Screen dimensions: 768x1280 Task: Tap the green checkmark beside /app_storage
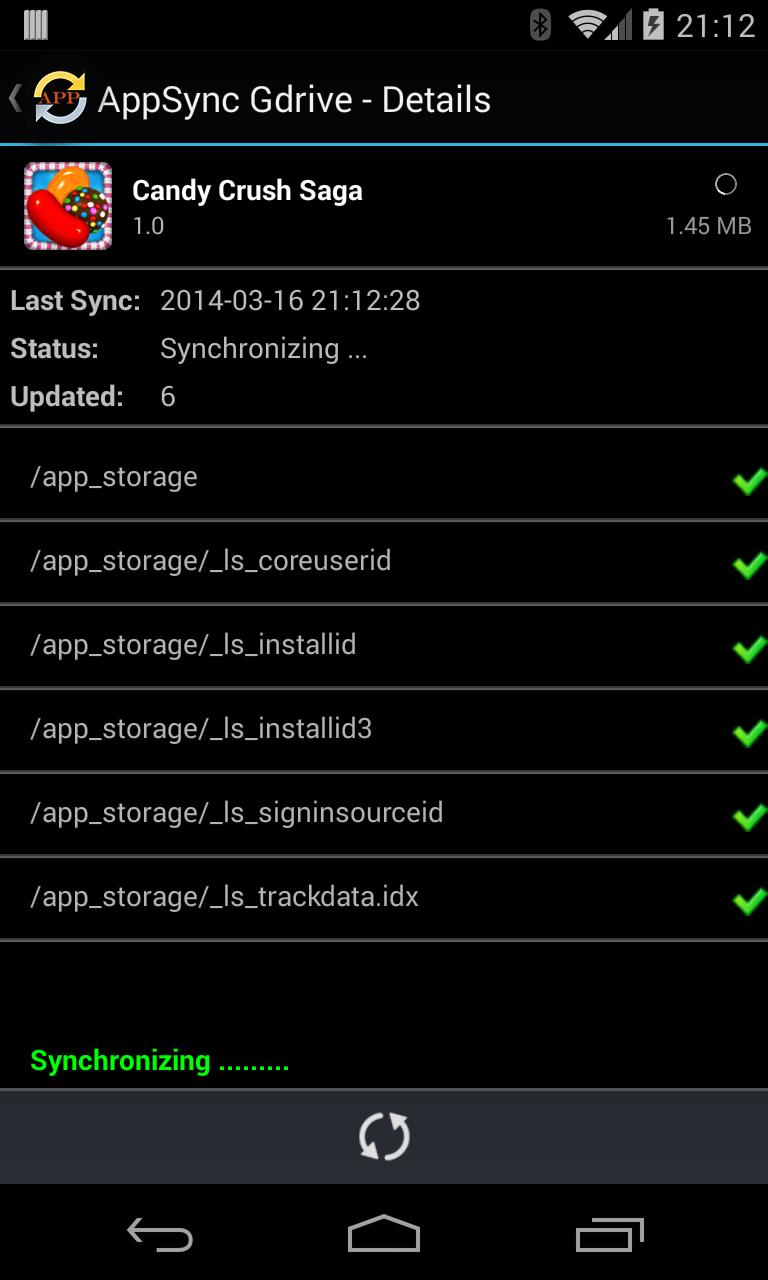coord(750,481)
